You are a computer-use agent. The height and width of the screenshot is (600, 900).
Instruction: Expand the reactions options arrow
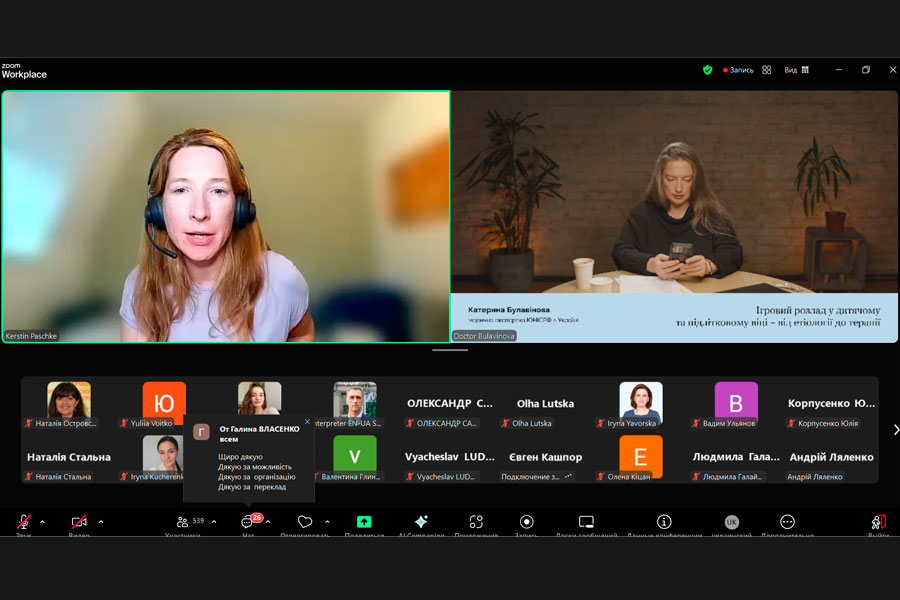click(x=327, y=522)
